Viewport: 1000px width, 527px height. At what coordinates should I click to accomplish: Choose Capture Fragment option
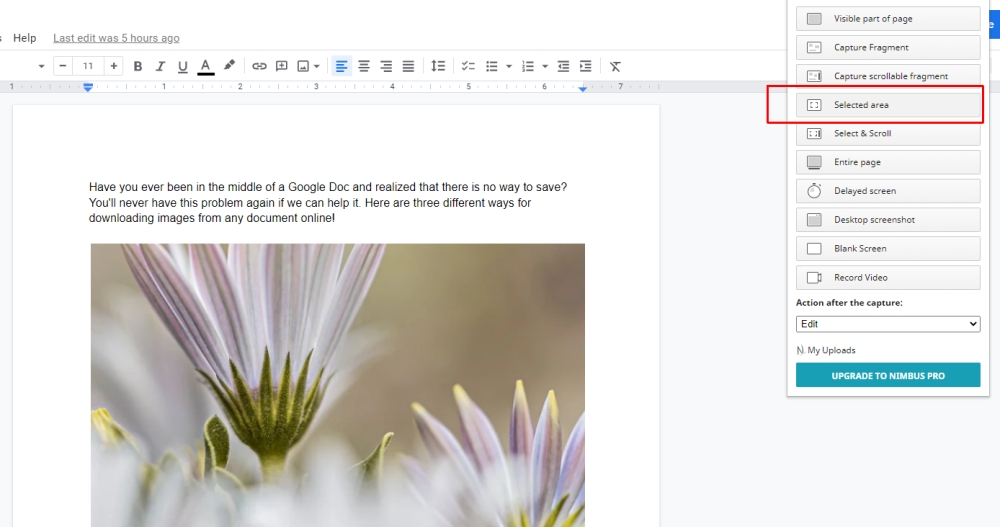888,47
